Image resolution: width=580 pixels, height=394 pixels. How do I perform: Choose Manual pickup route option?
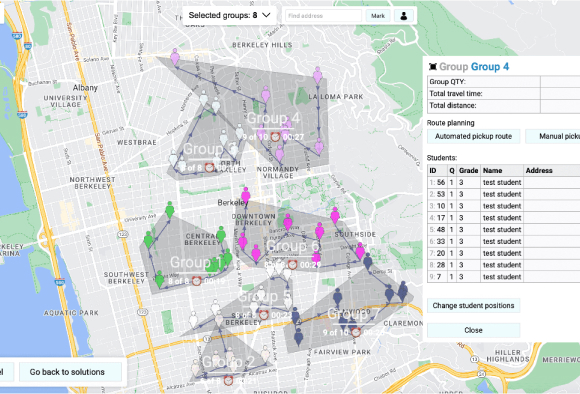click(553, 136)
